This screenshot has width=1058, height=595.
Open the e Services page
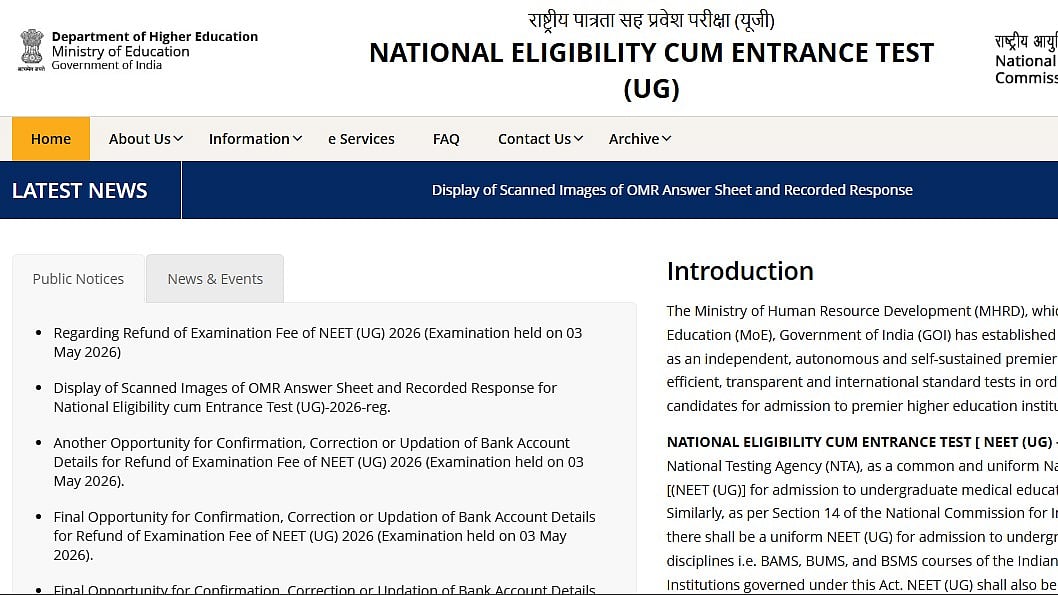(361, 139)
